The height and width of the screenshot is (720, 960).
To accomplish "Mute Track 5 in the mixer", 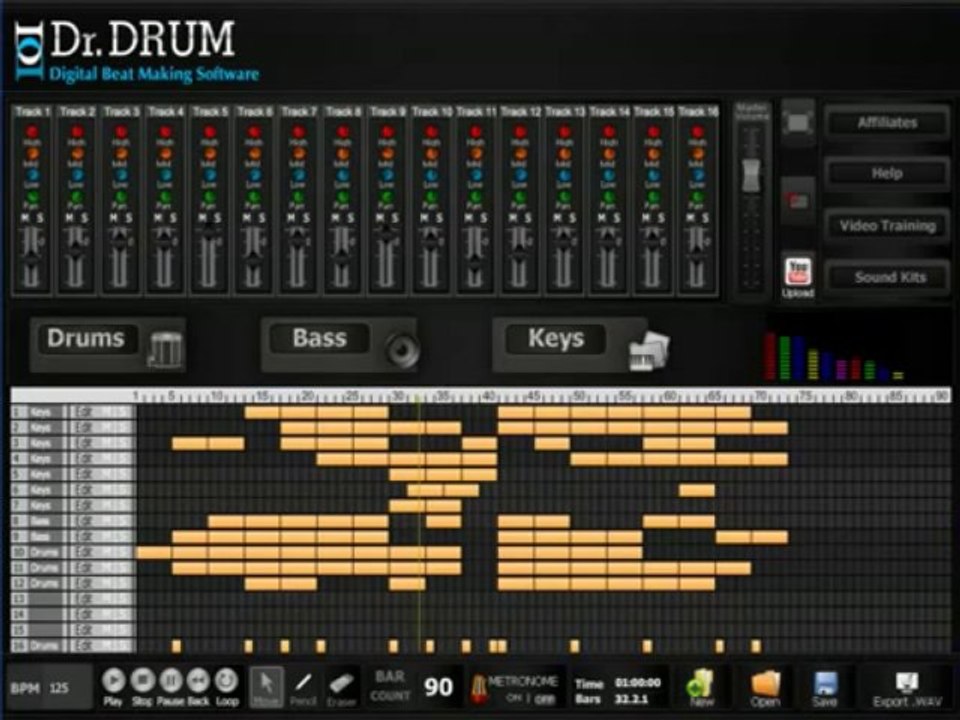I will click(x=203, y=218).
